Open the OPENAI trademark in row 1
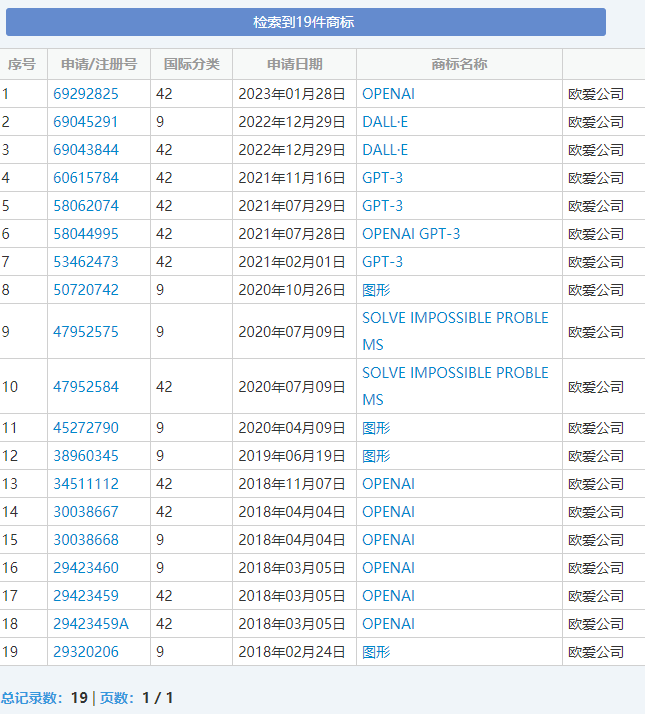Viewport: 645px width, 714px height. [x=389, y=94]
